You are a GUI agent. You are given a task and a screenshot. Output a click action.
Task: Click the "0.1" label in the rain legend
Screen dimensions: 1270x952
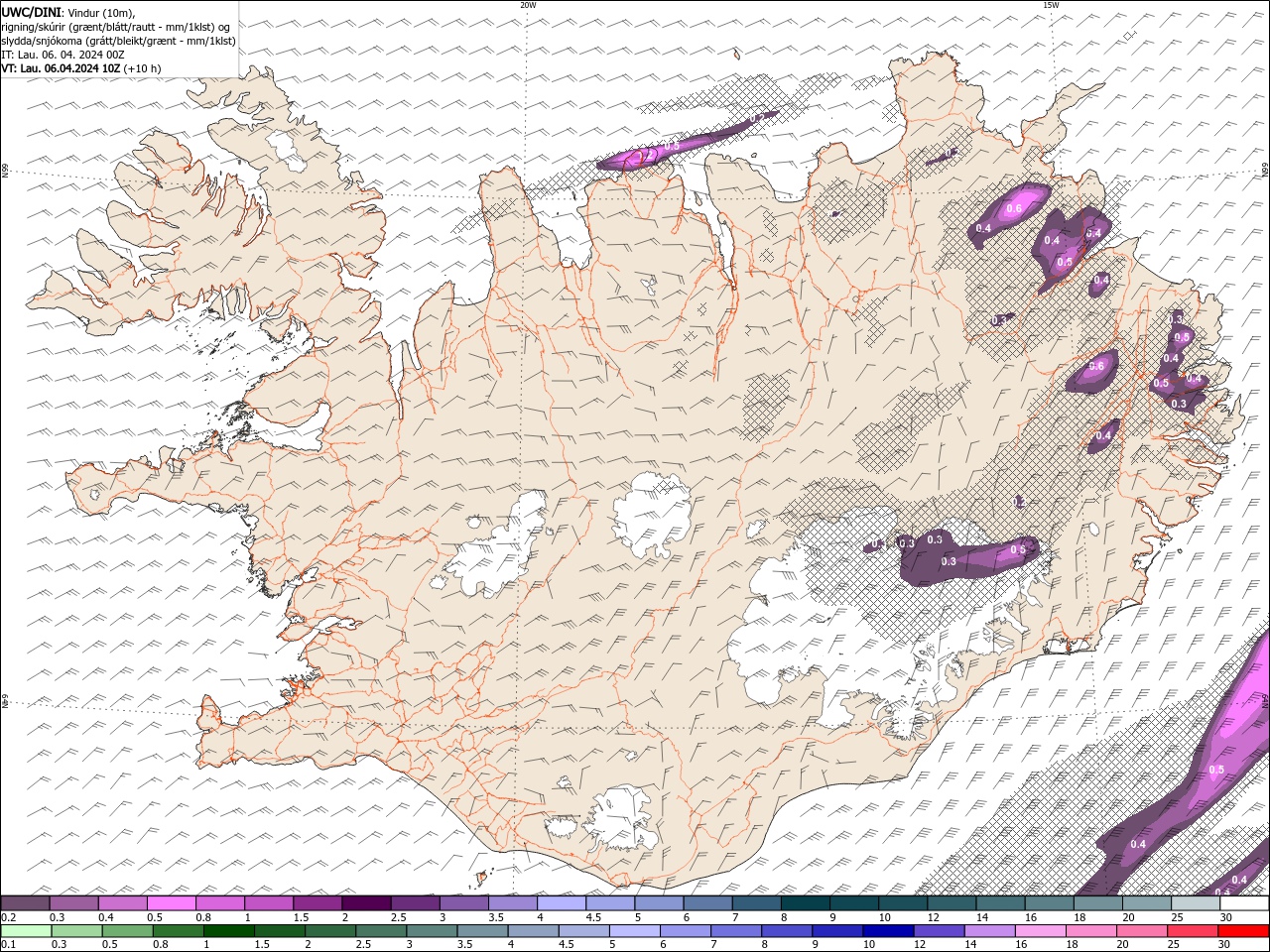[9, 944]
